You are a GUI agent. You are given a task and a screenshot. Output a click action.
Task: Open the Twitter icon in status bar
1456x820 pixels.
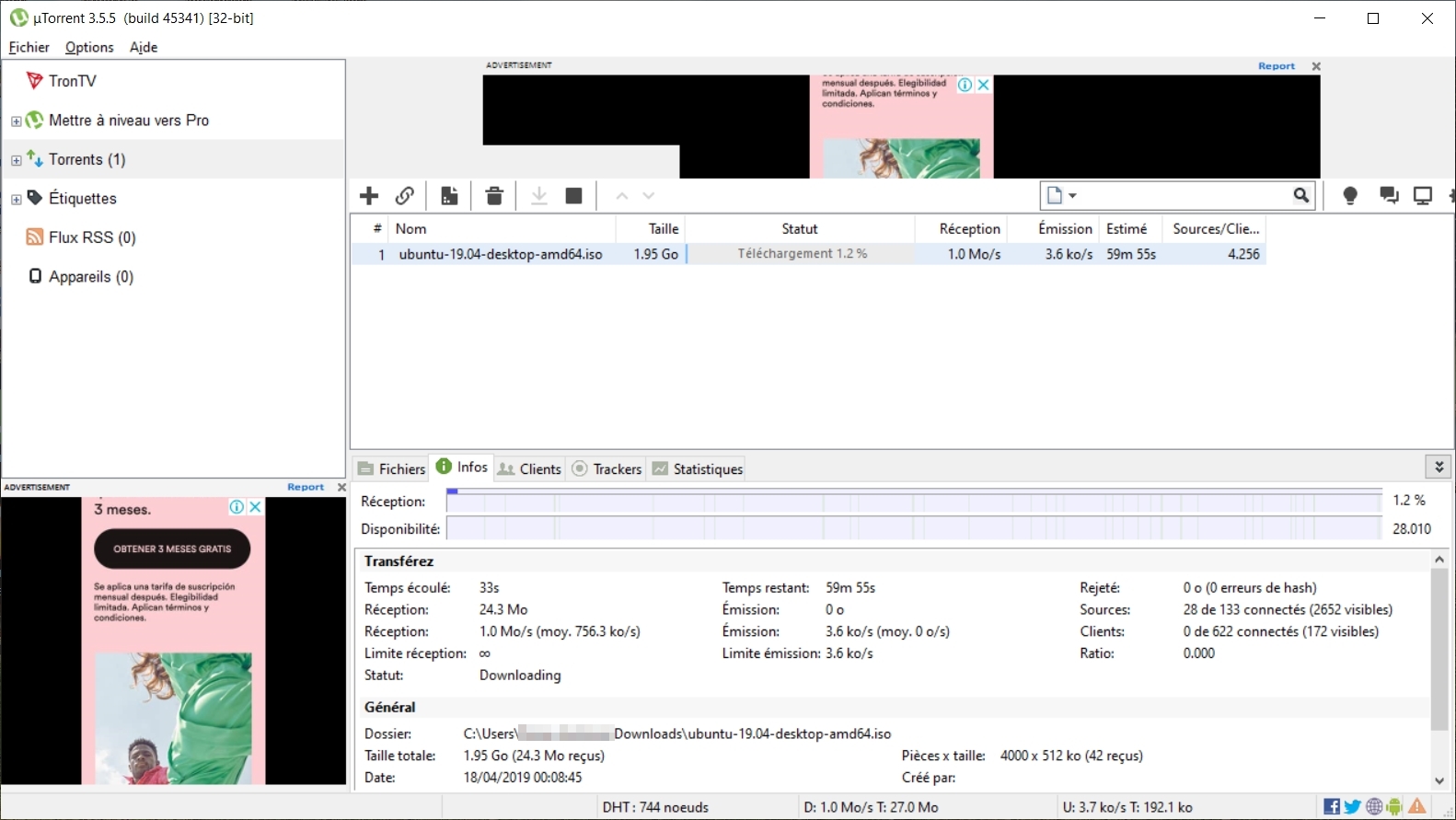(x=1352, y=807)
